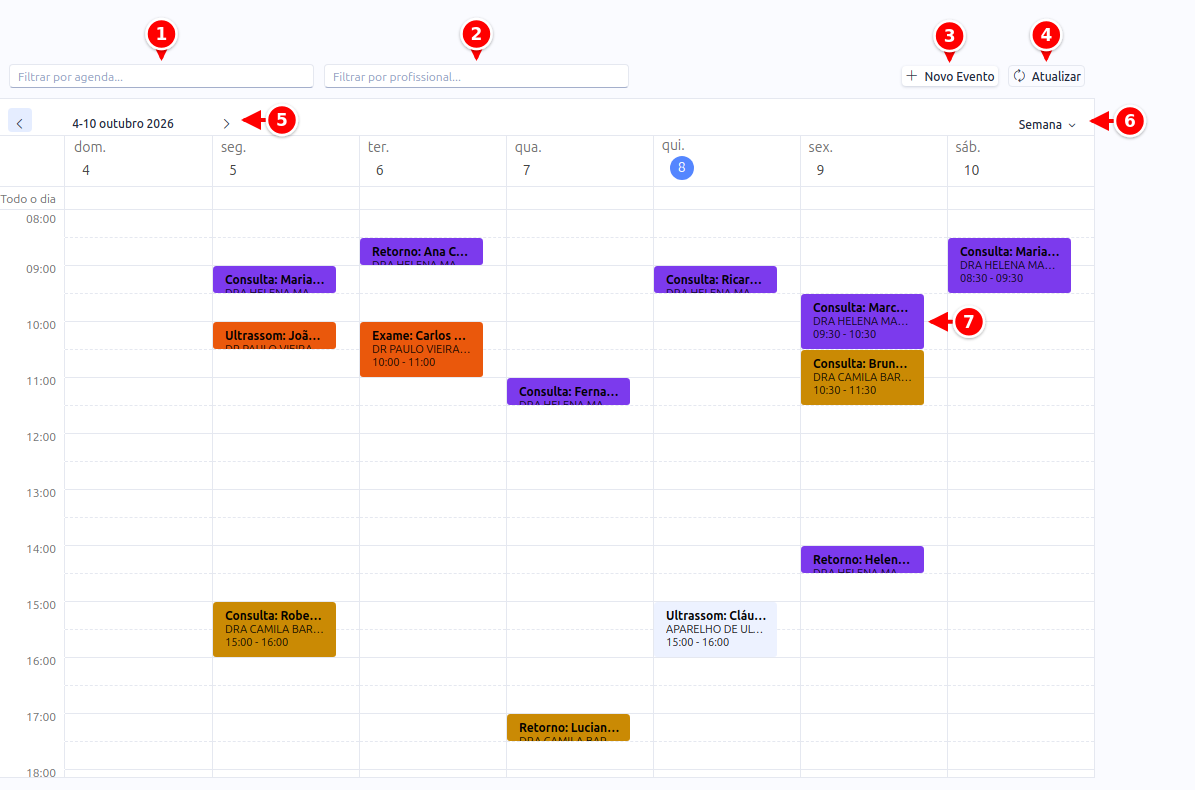Open Consulta: Brun event on Friday

pos(863,378)
